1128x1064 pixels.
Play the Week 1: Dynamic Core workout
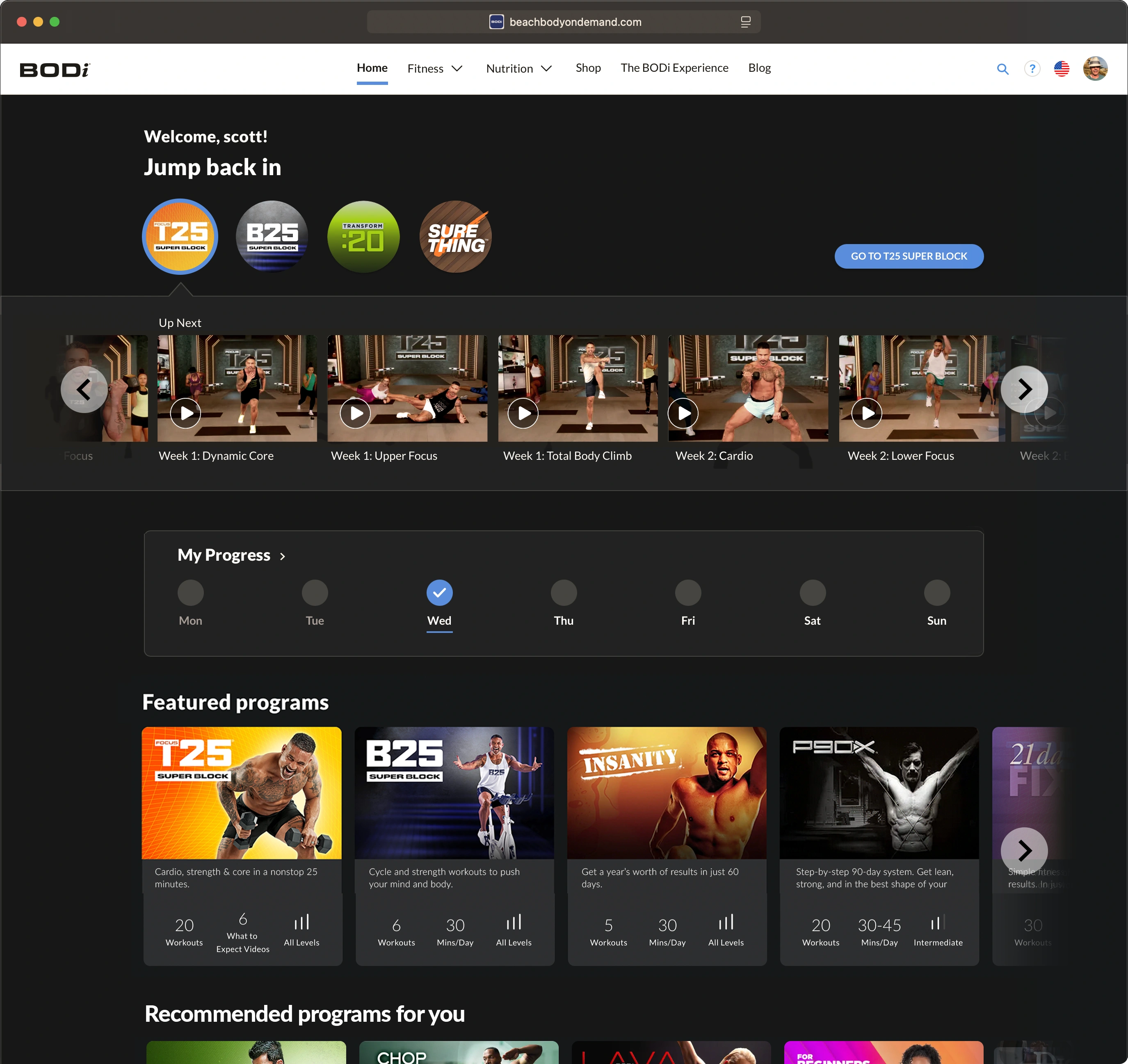[x=185, y=413]
